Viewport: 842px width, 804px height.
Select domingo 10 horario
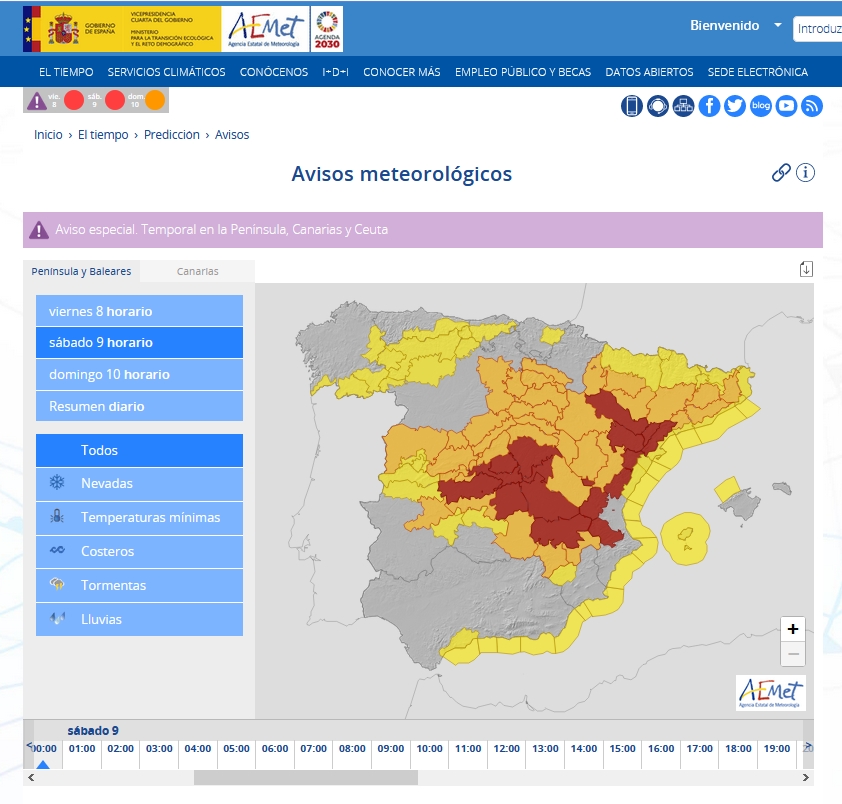139,374
